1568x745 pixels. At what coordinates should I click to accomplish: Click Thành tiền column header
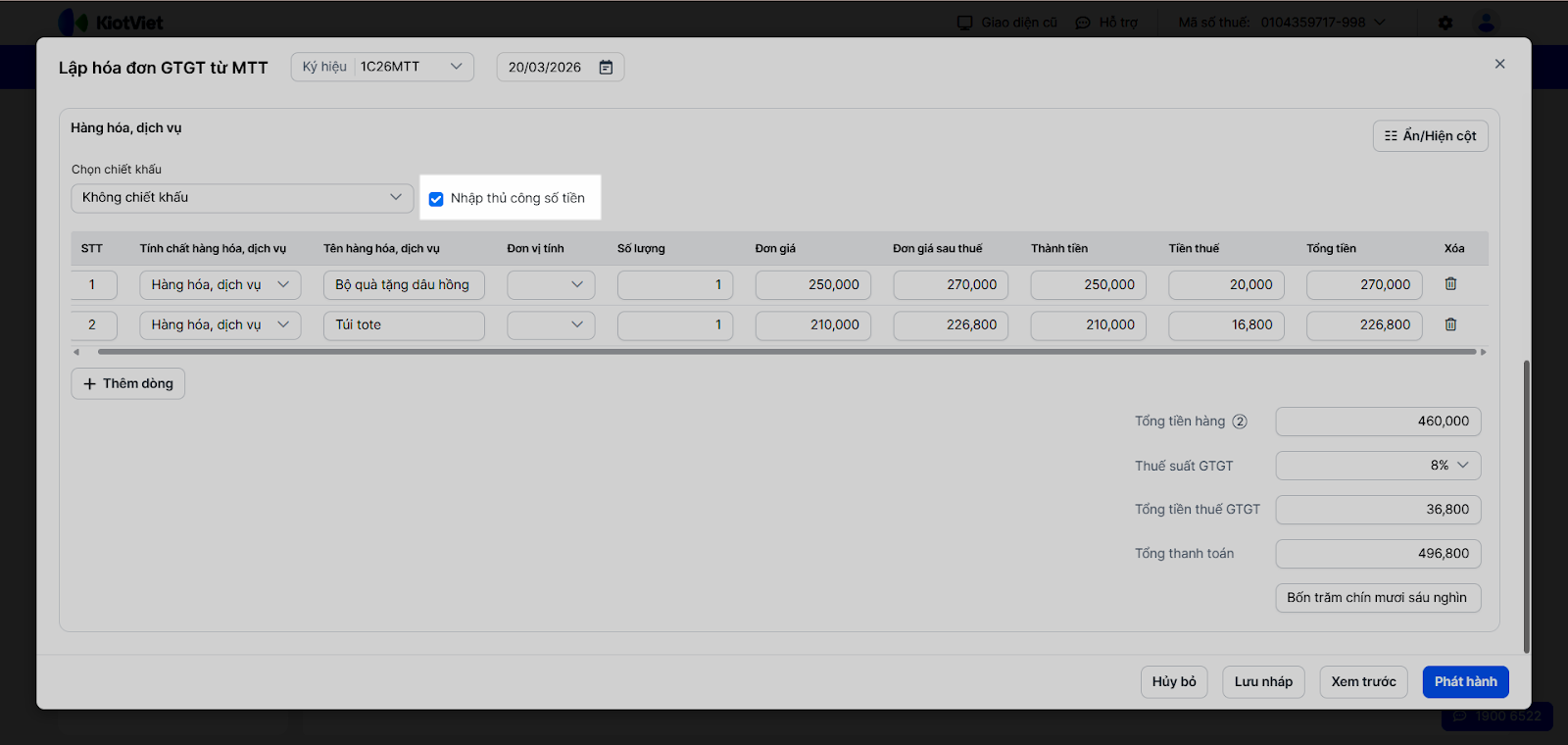click(1059, 249)
